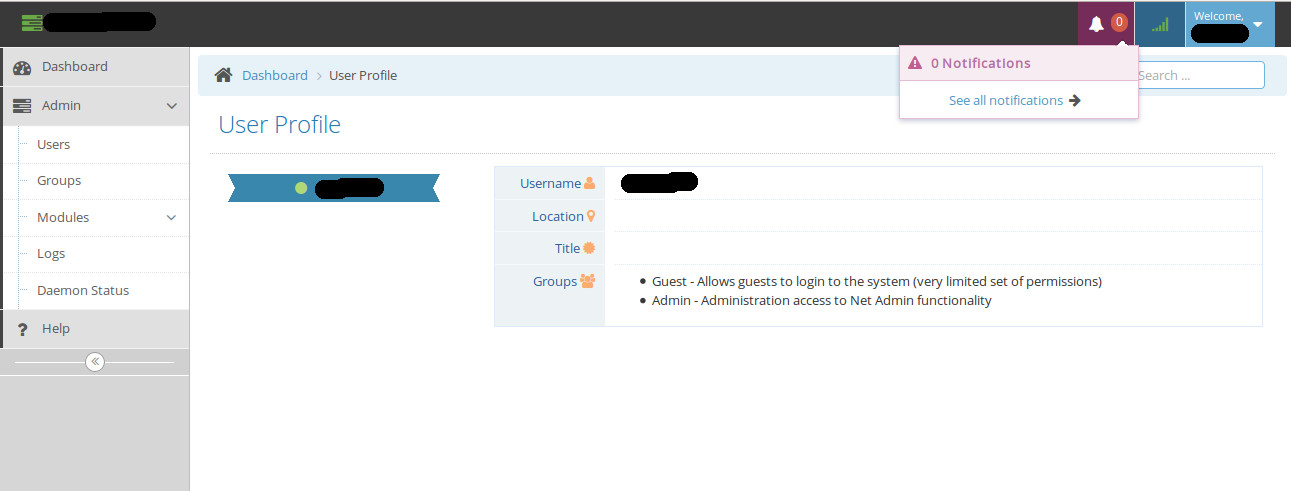The image size is (1291, 491).
Task: Expand the Modules submenu chevron
Action: pyautogui.click(x=171, y=218)
